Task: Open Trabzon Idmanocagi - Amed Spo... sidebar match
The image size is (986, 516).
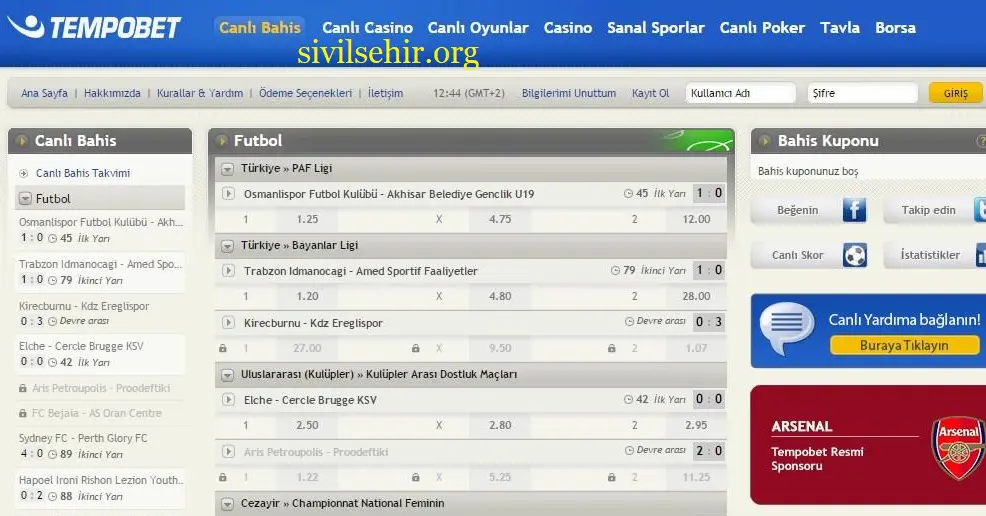Action: pyautogui.click(x=100, y=272)
